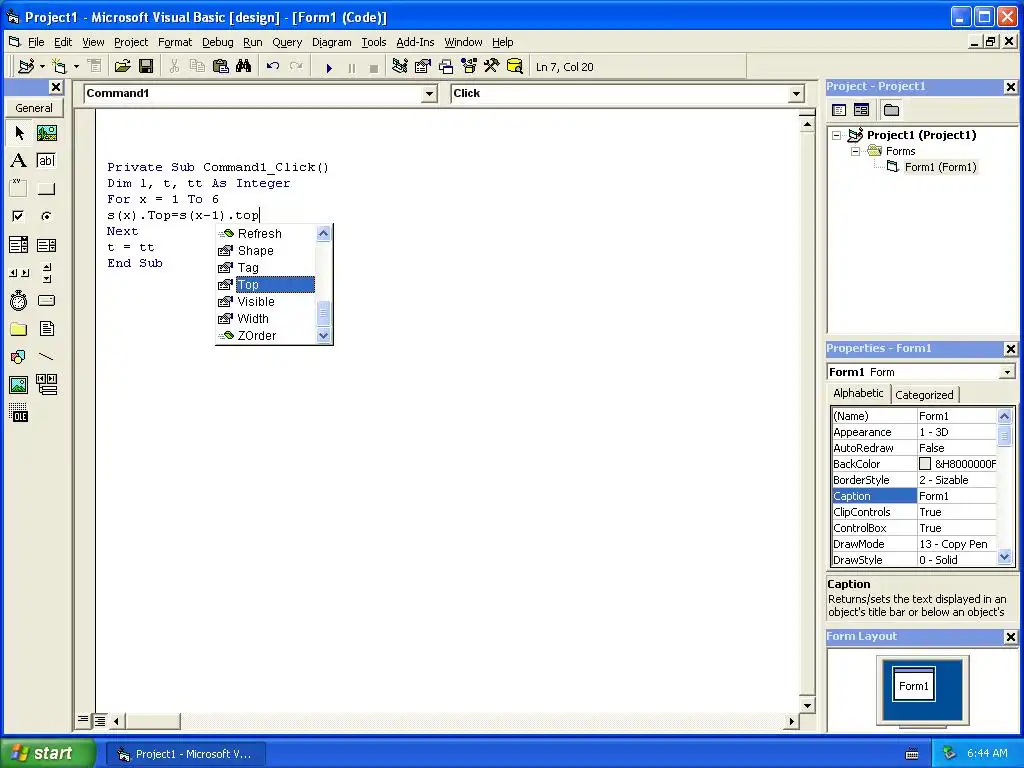The height and width of the screenshot is (768, 1024).
Task: Click the Undo arrow in the toolbar
Action: point(273,67)
